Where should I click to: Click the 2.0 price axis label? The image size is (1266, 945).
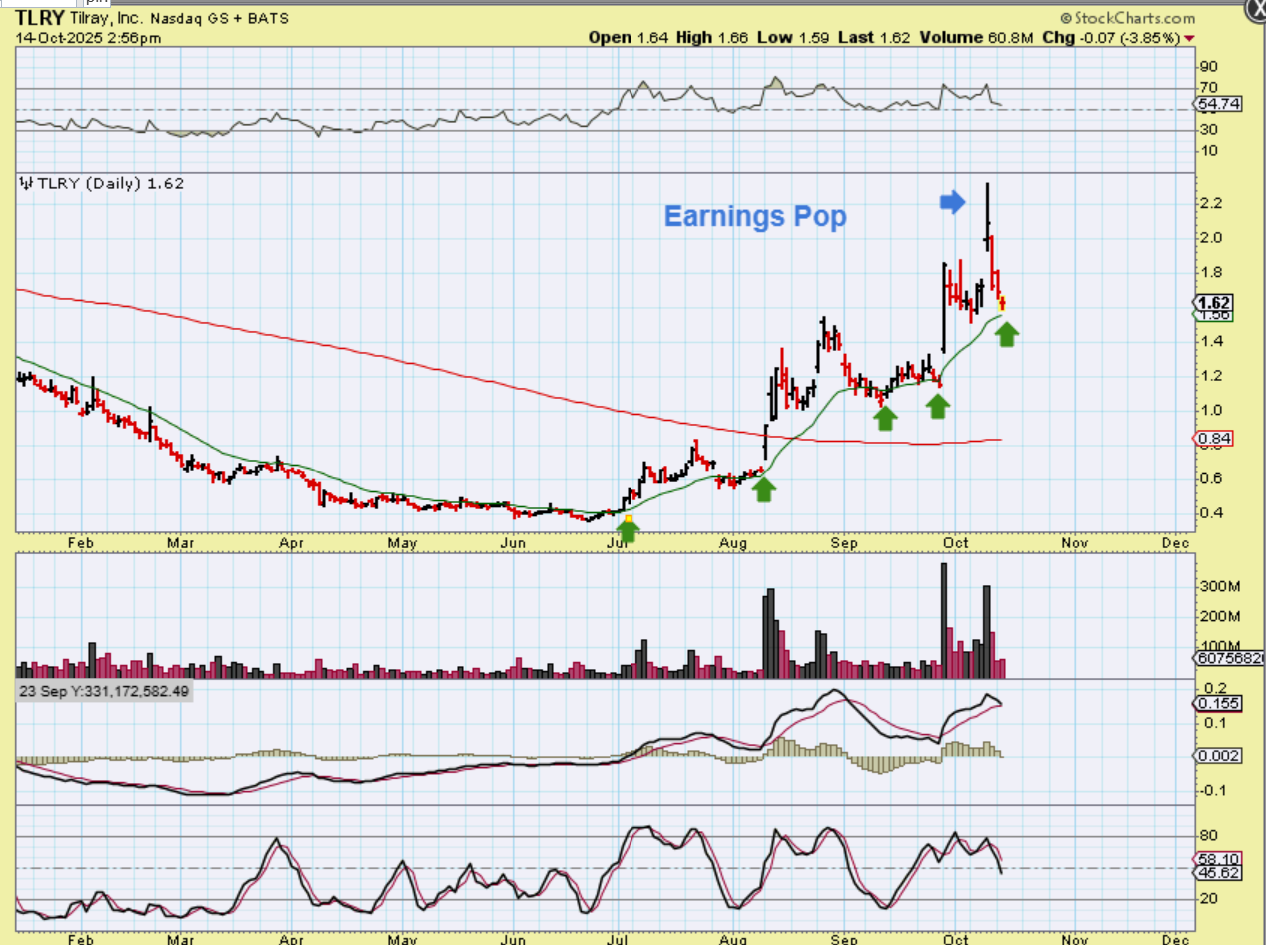(x=1210, y=238)
